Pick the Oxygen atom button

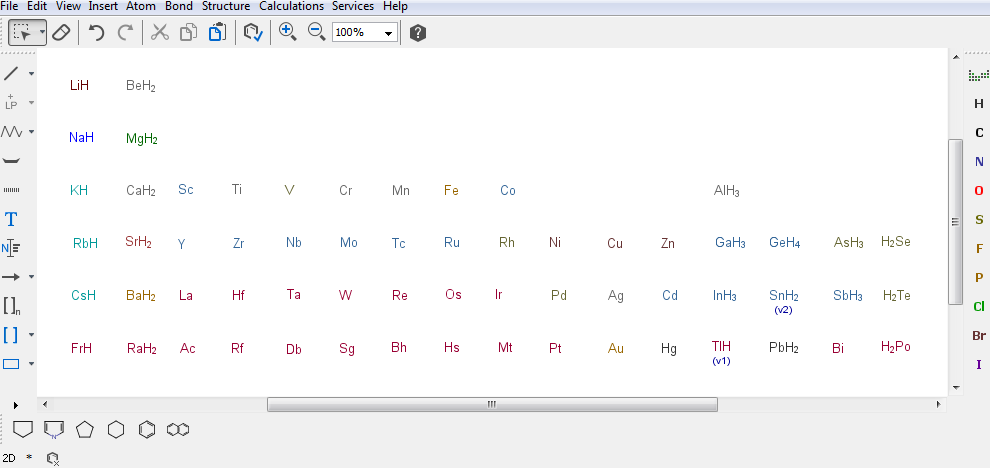click(979, 191)
